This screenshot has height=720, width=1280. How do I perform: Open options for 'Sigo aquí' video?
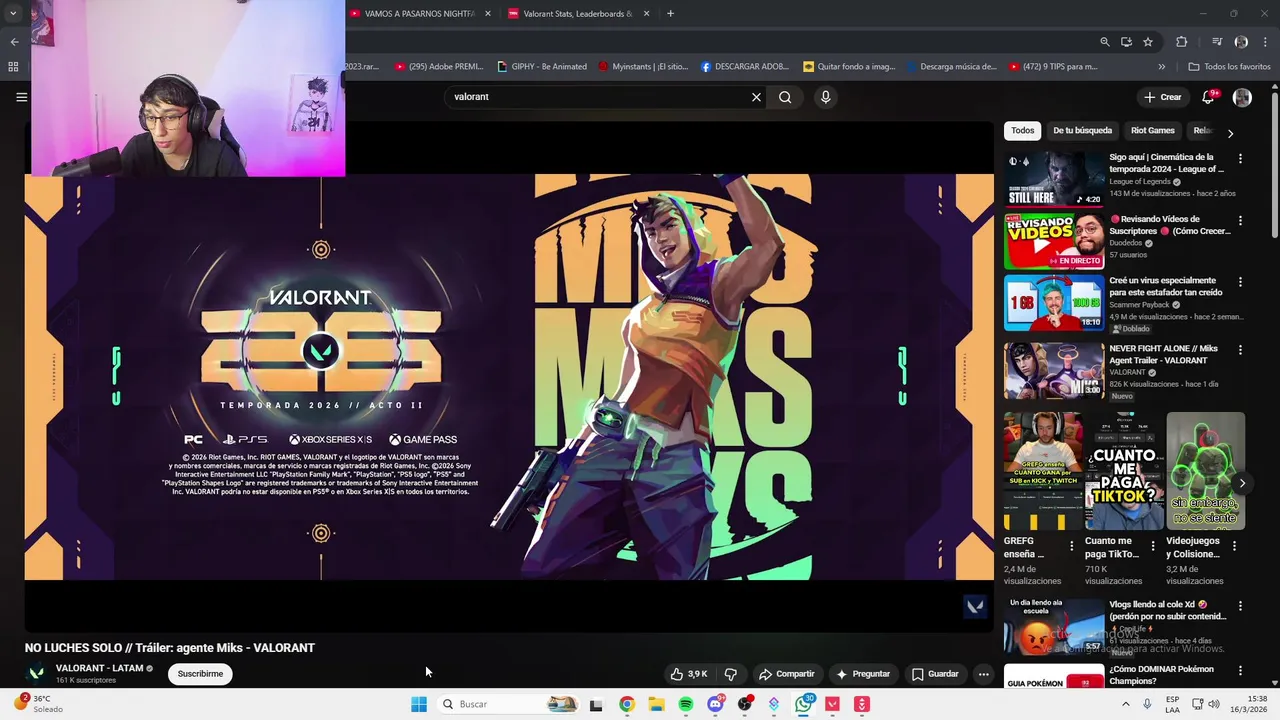(1240, 159)
